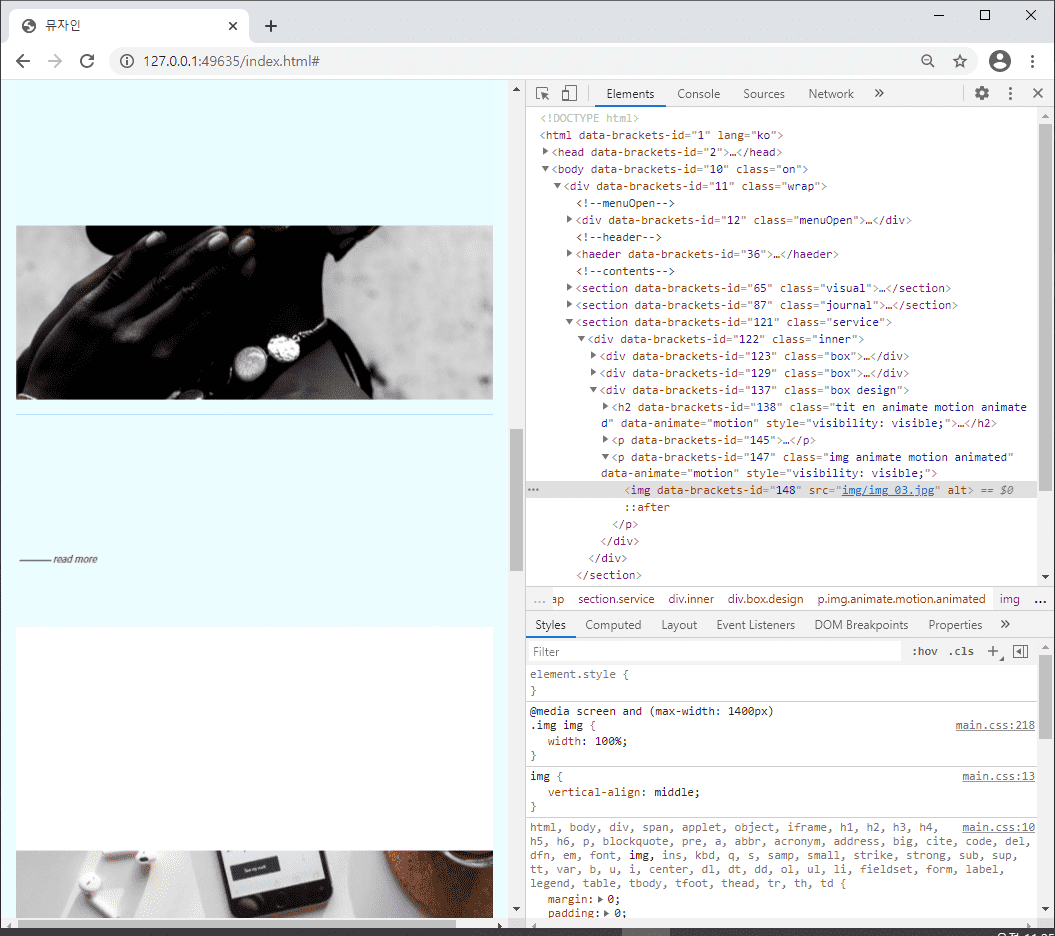Switch to the Console panel
The image size is (1055, 936).
[698, 94]
